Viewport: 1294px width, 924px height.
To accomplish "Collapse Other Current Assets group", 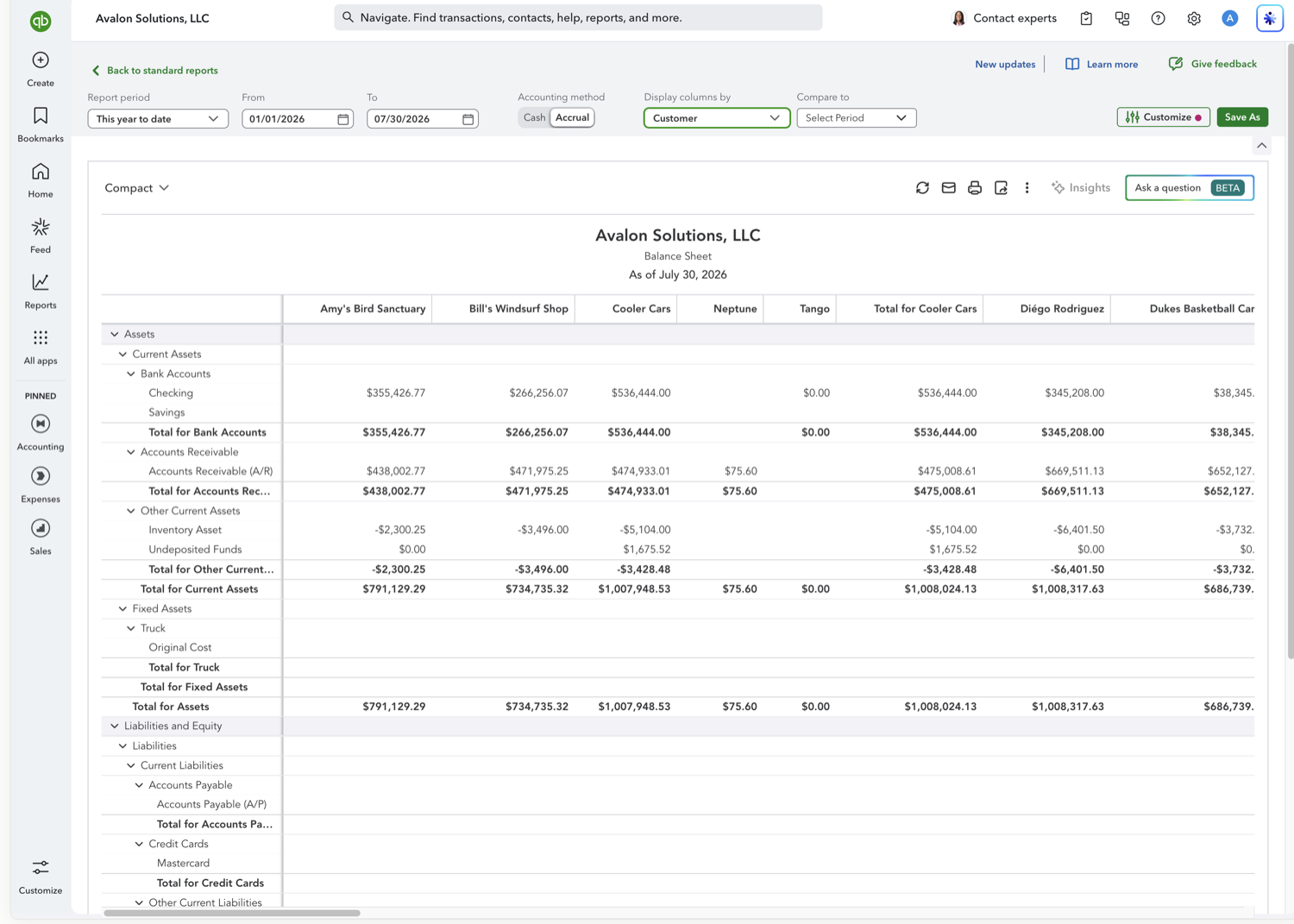I will point(131,511).
